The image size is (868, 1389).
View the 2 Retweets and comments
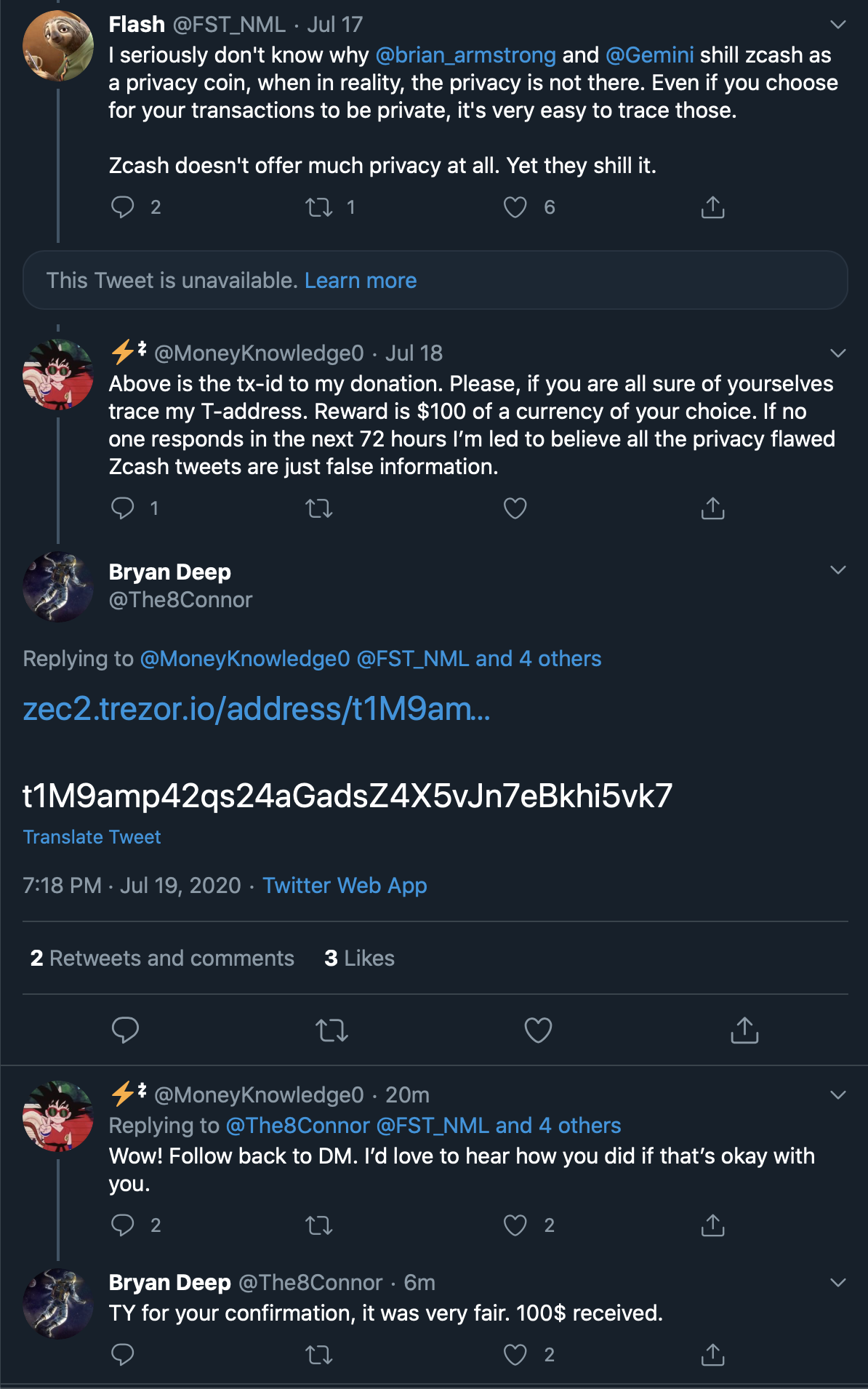coord(162,958)
